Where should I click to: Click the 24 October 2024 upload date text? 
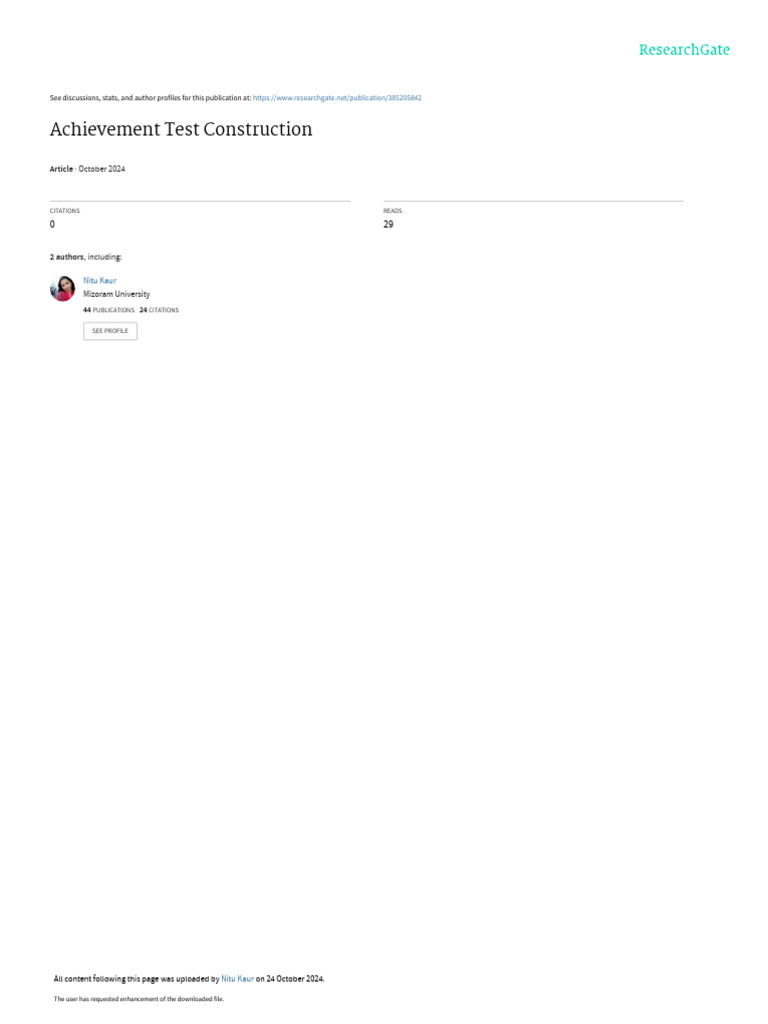click(295, 978)
